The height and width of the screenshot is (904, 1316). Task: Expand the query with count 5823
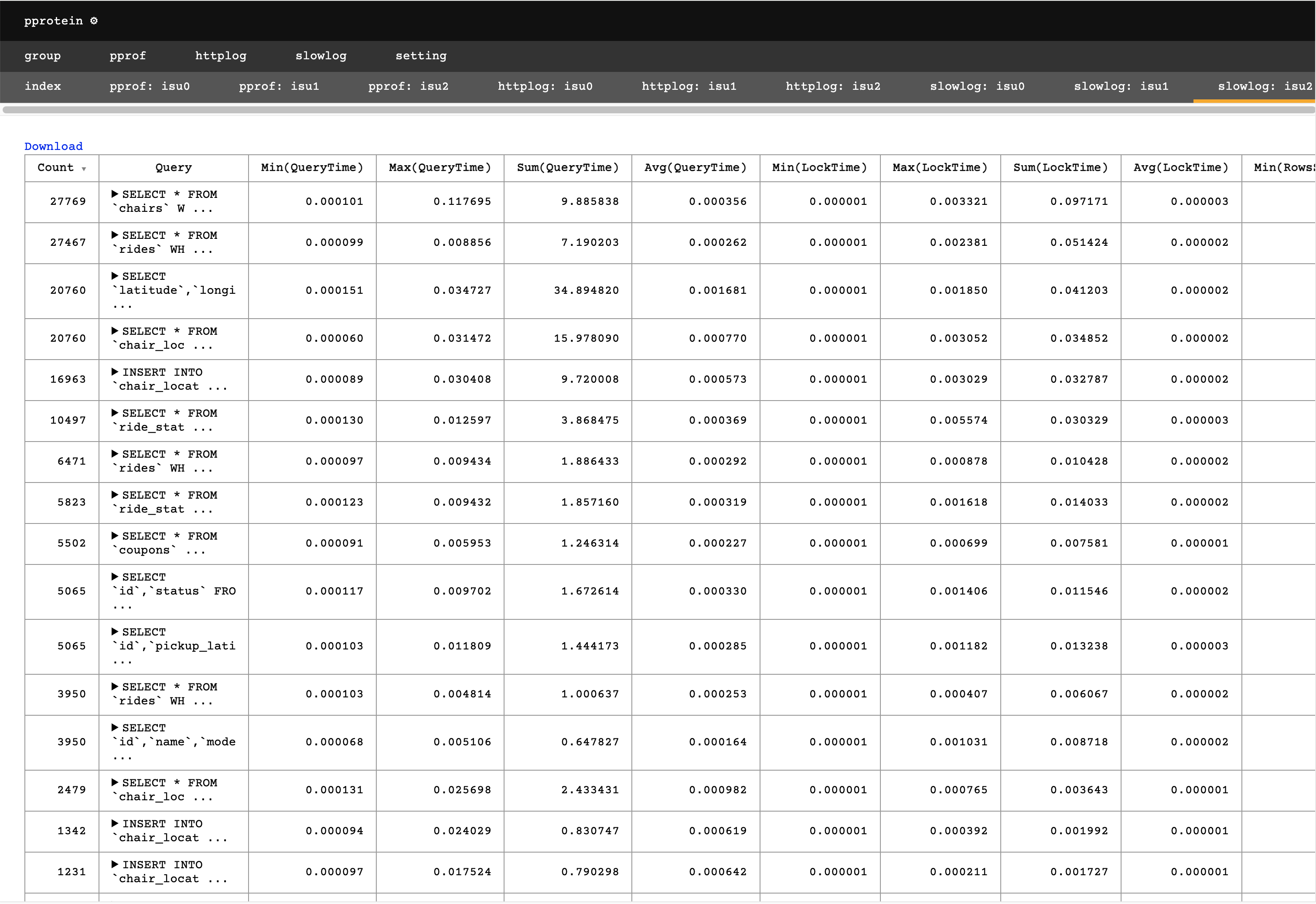(x=115, y=495)
